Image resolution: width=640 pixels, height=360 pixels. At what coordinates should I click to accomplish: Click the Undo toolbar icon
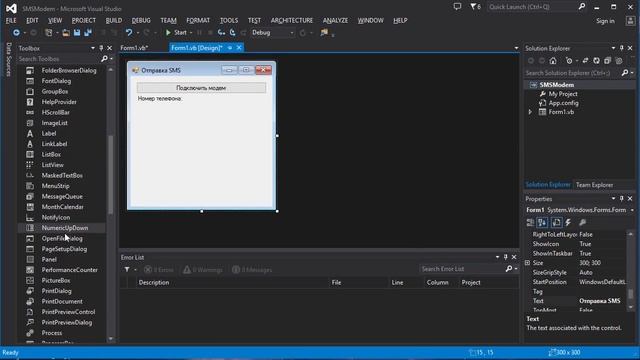pos(129,33)
